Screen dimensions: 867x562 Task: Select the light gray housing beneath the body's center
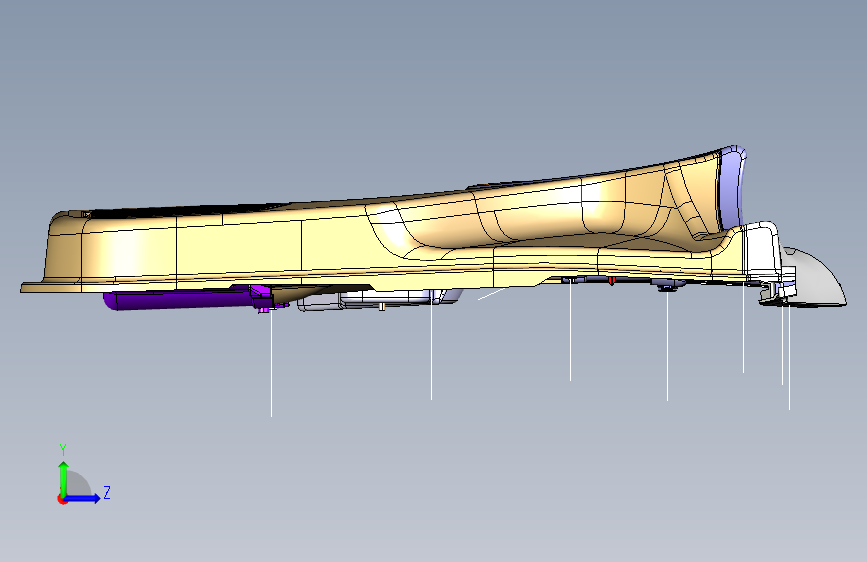point(382,299)
